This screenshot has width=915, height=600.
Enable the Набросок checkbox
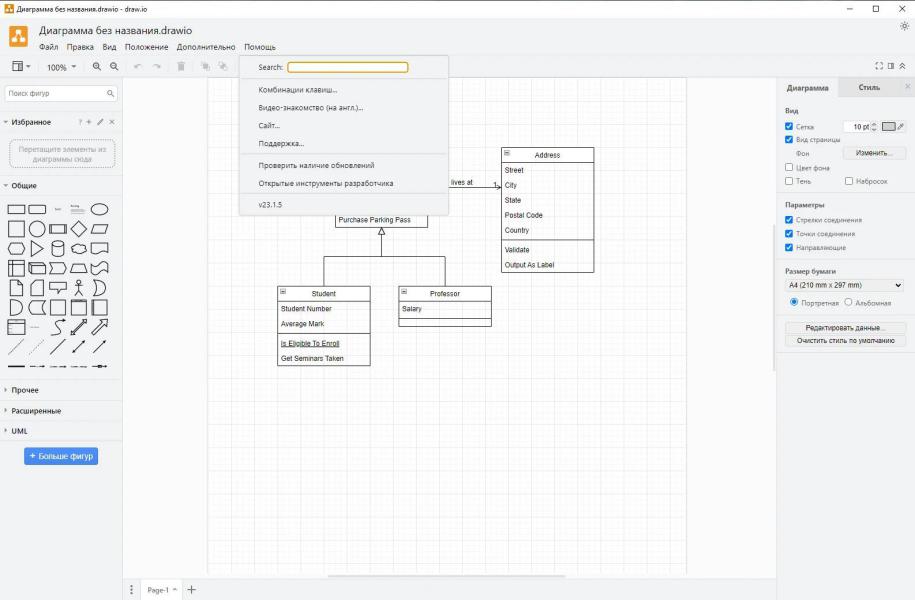pyautogui.click(x=849, y=181)
